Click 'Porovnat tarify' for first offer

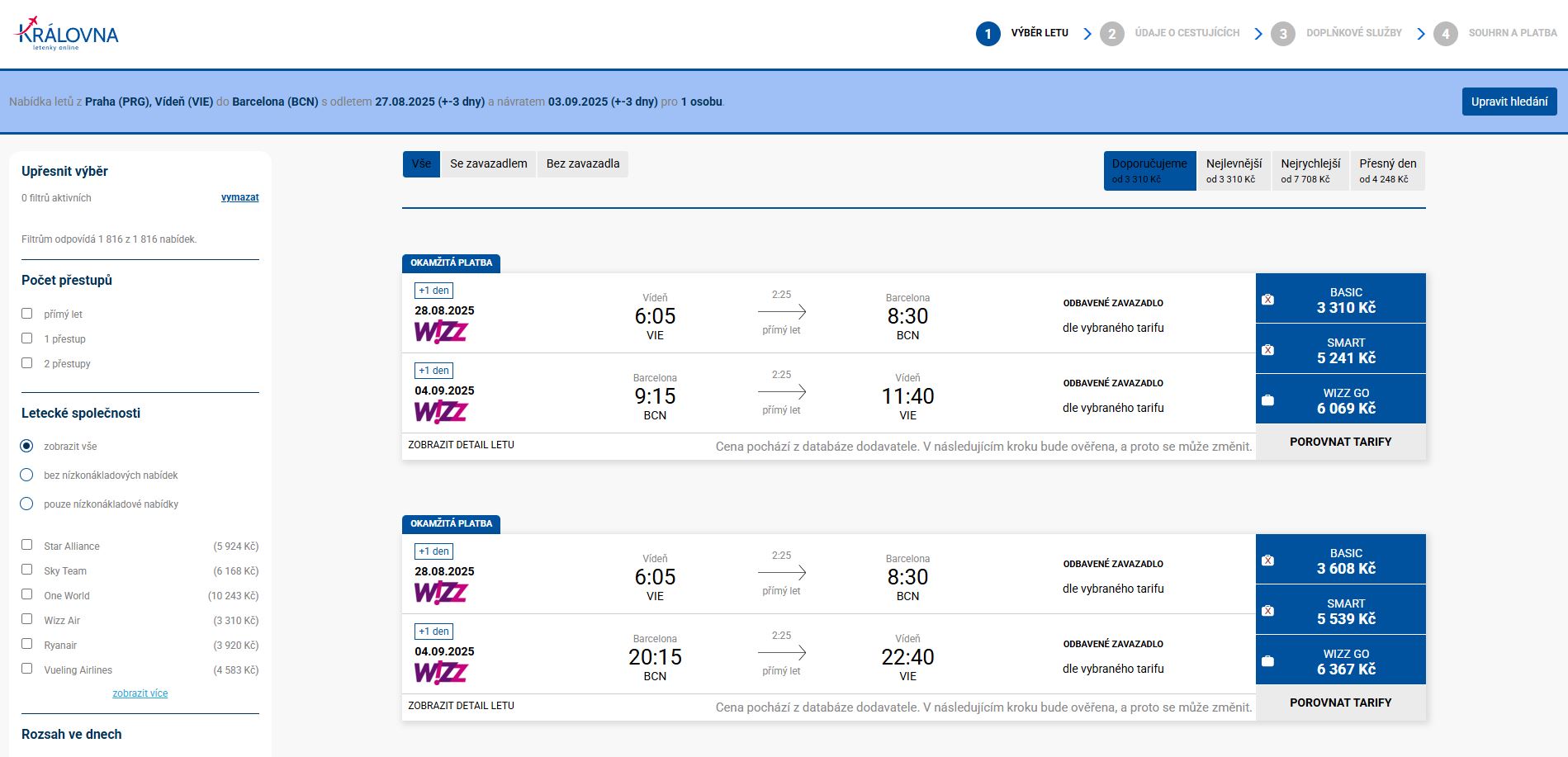coord(1341,442)
